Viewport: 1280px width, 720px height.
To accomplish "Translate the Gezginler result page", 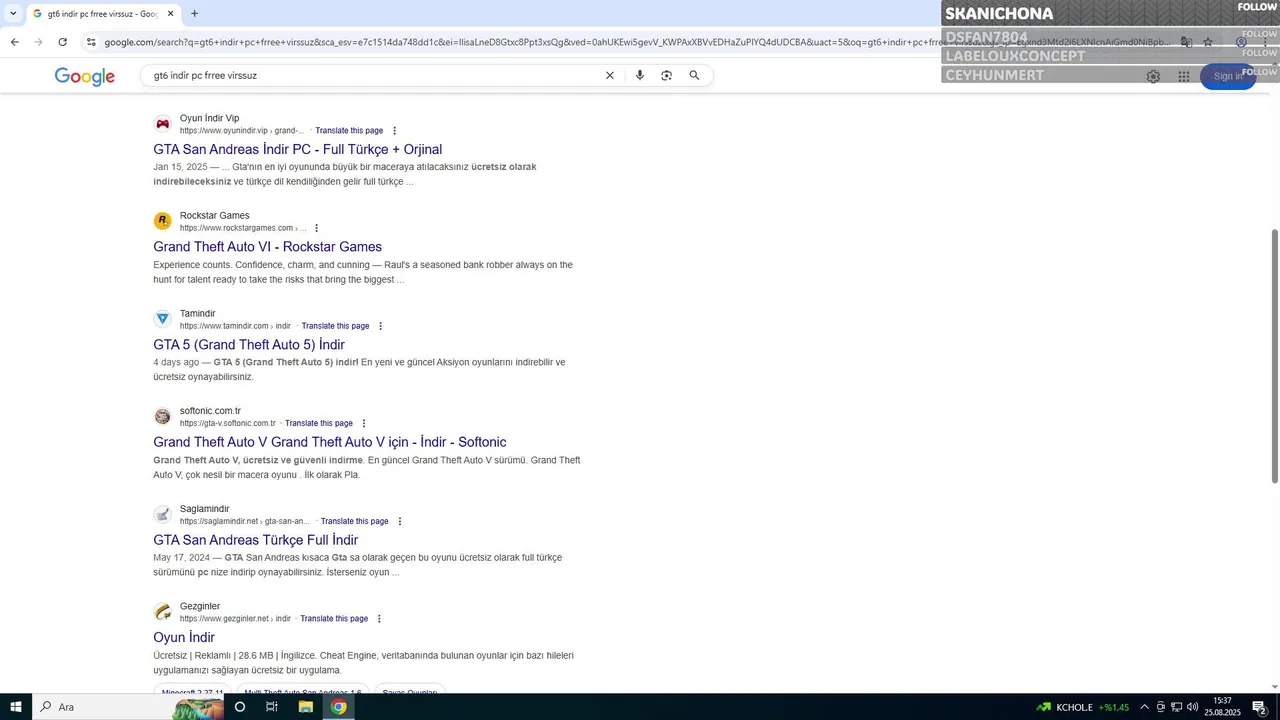I will point(334,619).
